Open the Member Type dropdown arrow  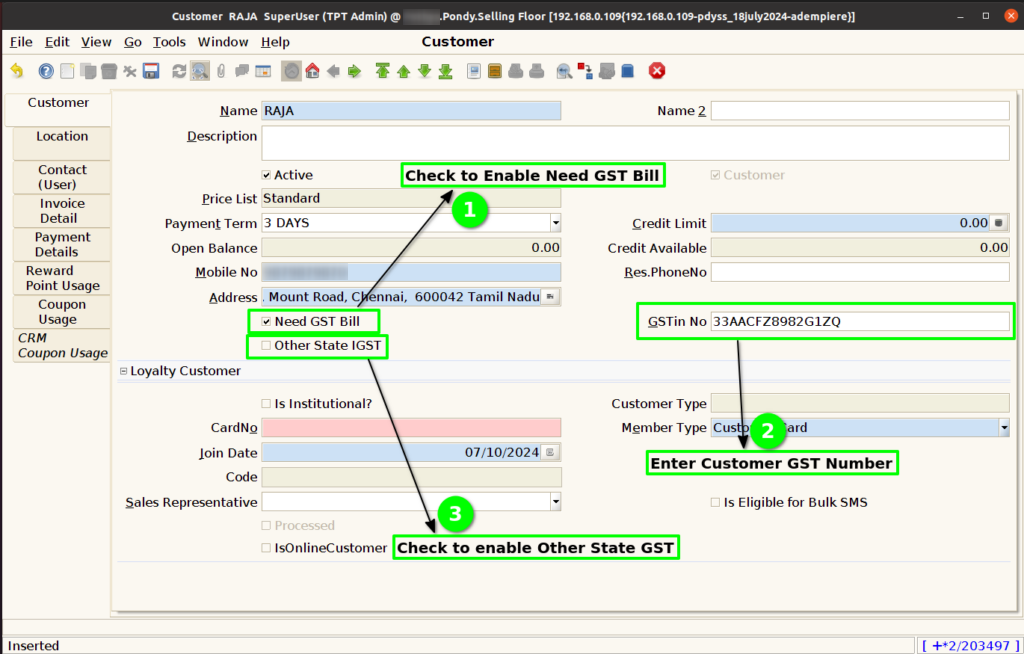pos(1004,428)
